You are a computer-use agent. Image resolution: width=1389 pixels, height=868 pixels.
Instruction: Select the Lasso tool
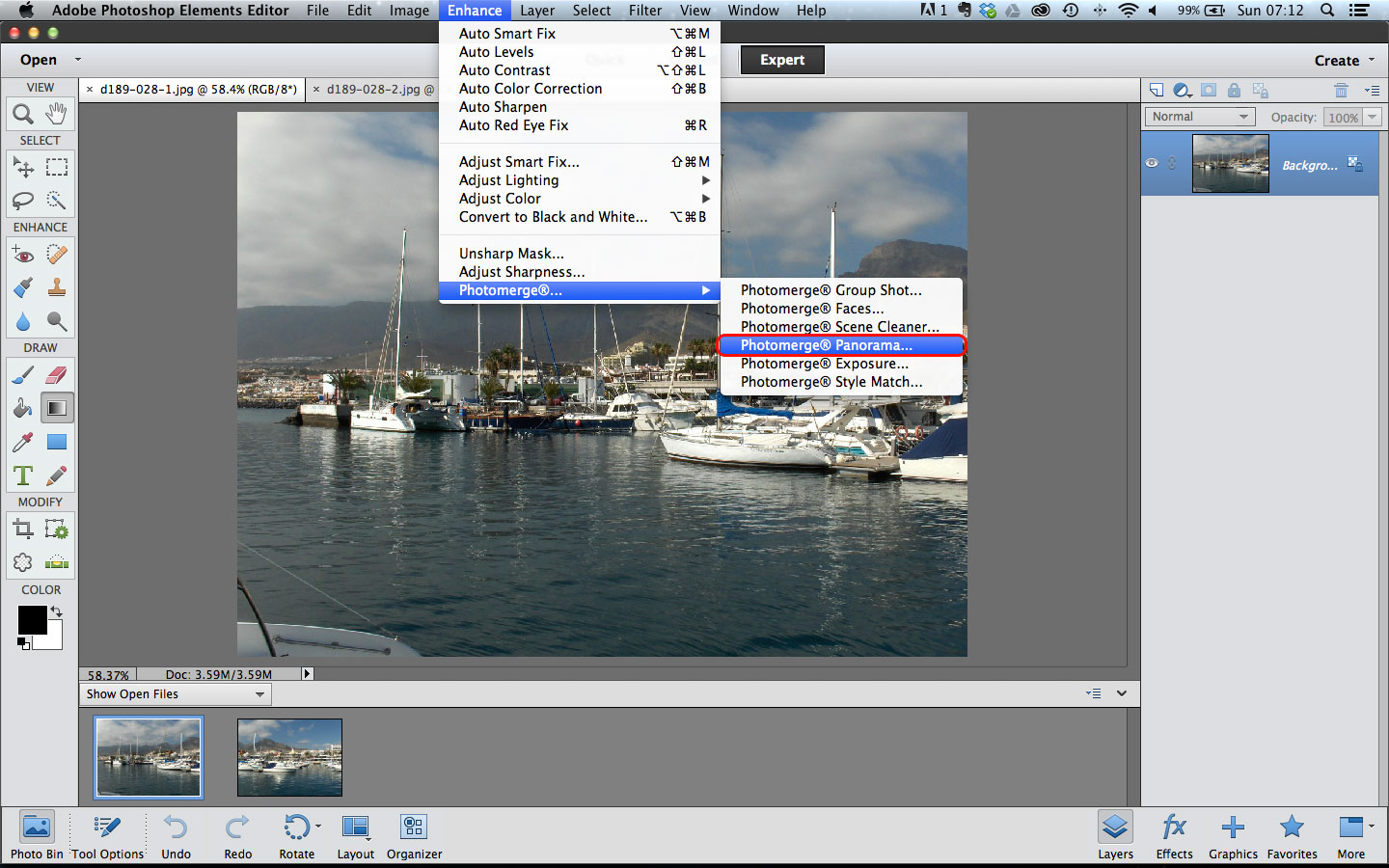23,201
